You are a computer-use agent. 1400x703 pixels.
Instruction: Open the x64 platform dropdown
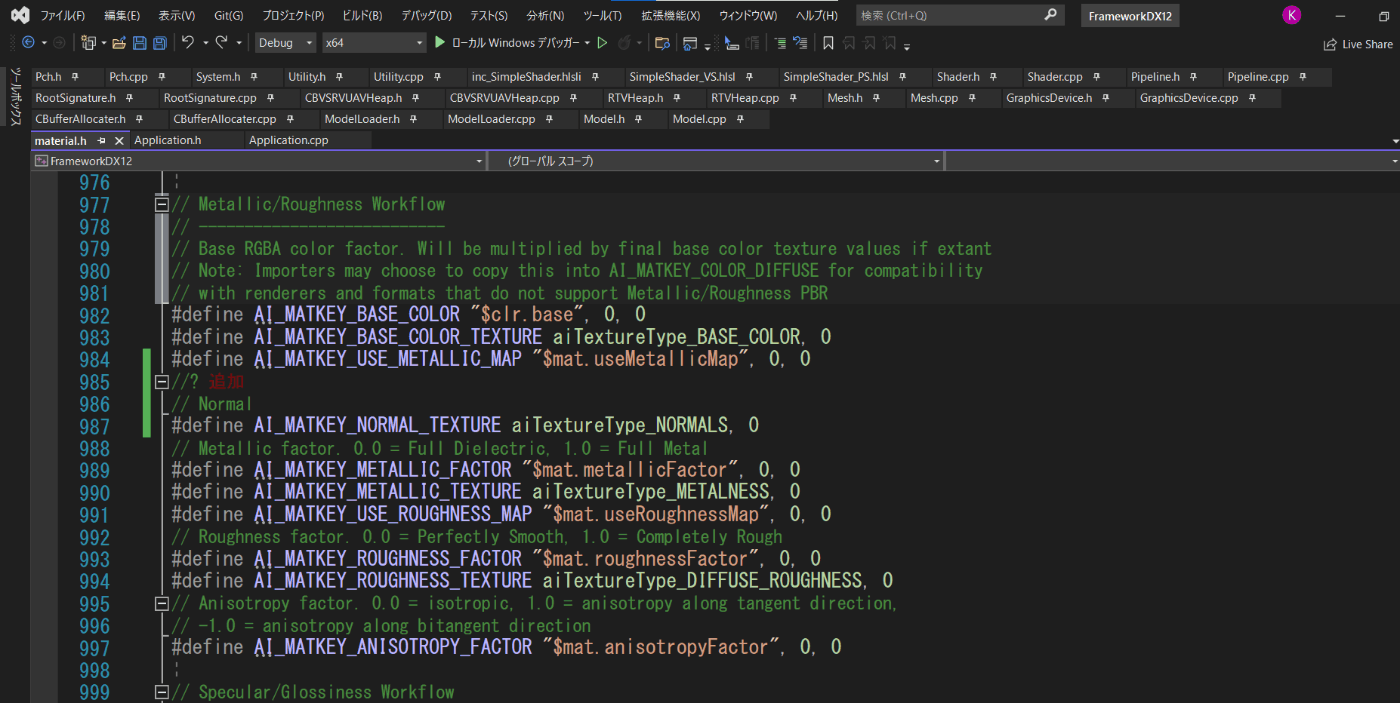[374, 42]
